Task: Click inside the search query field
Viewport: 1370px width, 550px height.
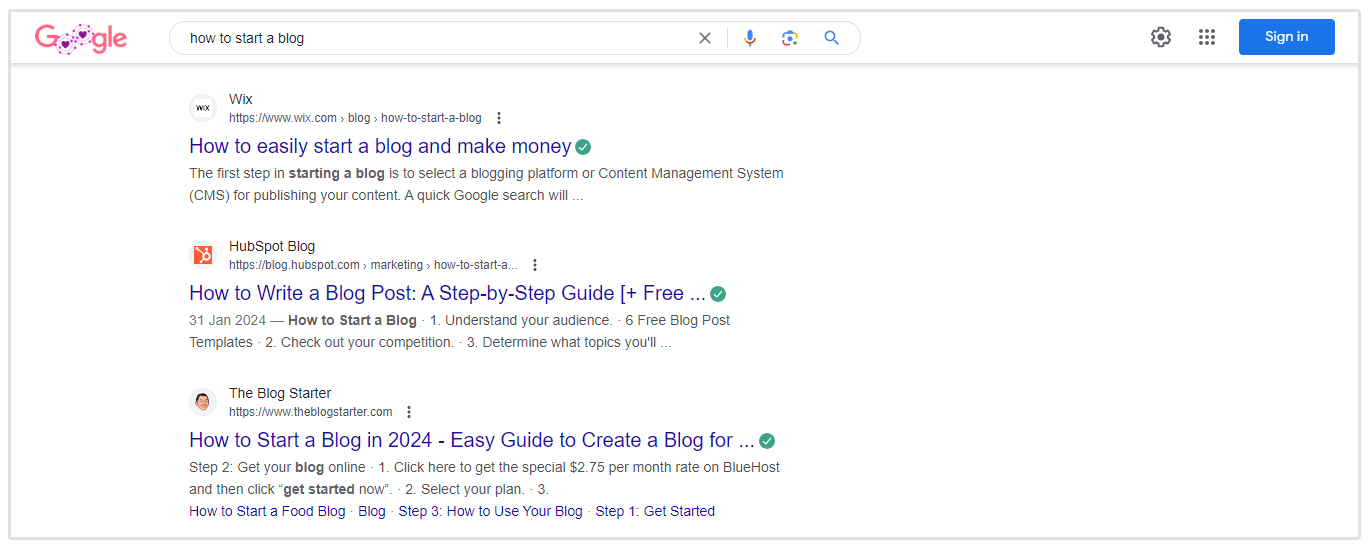Action: point(430,38)
